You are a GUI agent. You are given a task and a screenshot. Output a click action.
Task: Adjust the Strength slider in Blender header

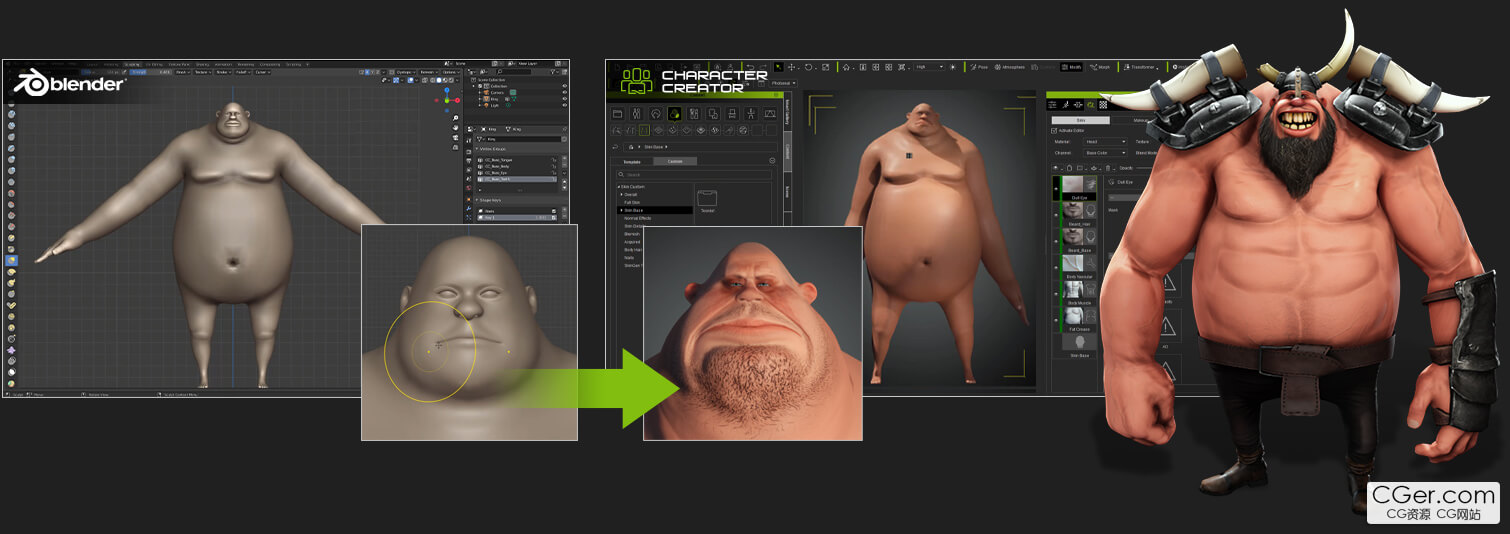[x=151, y=72]
